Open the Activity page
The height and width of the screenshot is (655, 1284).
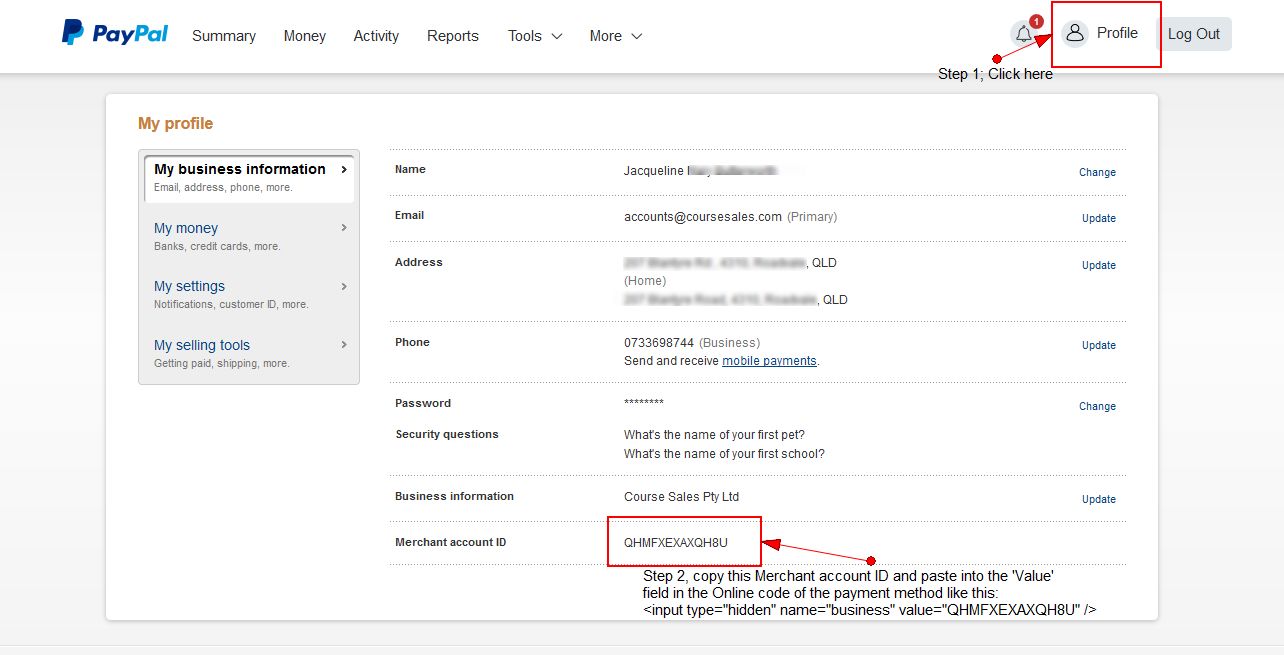376,36
